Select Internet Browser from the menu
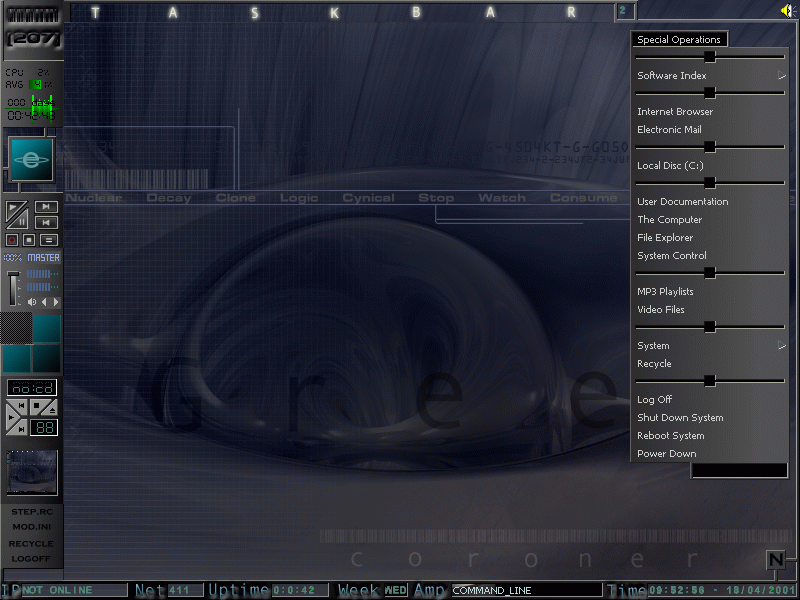 tap(675, 112)
